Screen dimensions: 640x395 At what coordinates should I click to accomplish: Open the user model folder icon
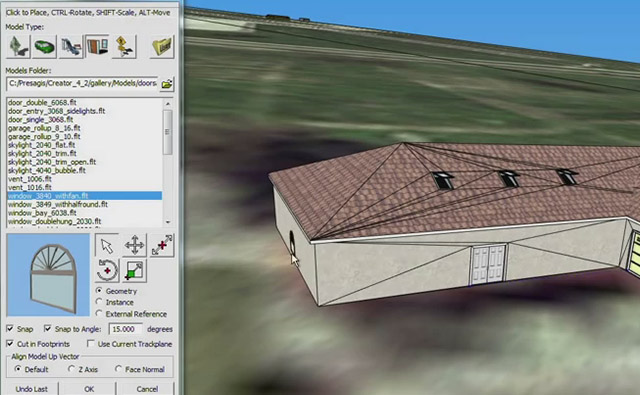(162, 47)
